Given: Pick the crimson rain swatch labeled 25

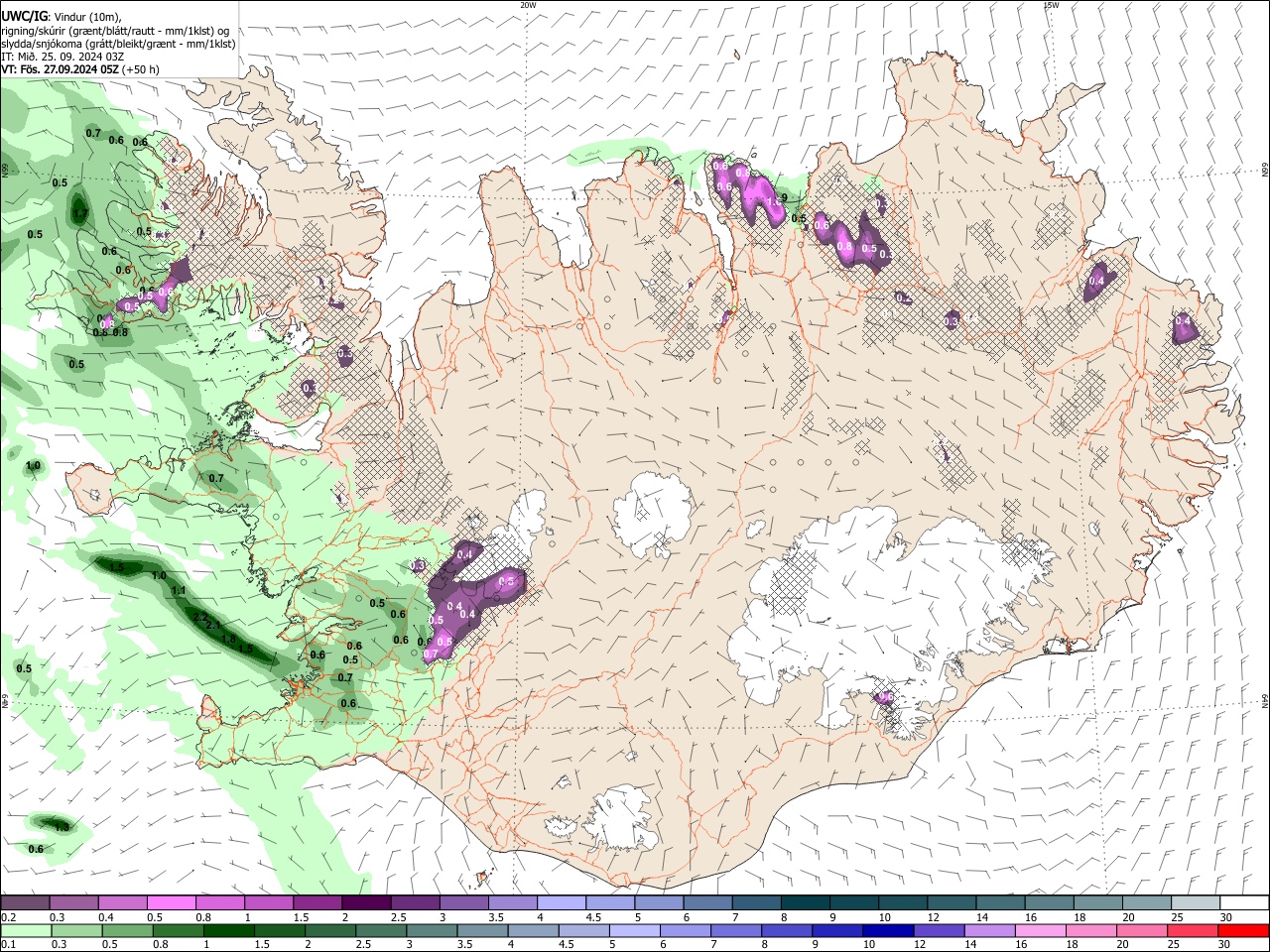Looking at the screenshot, I should click(1192, 930).
